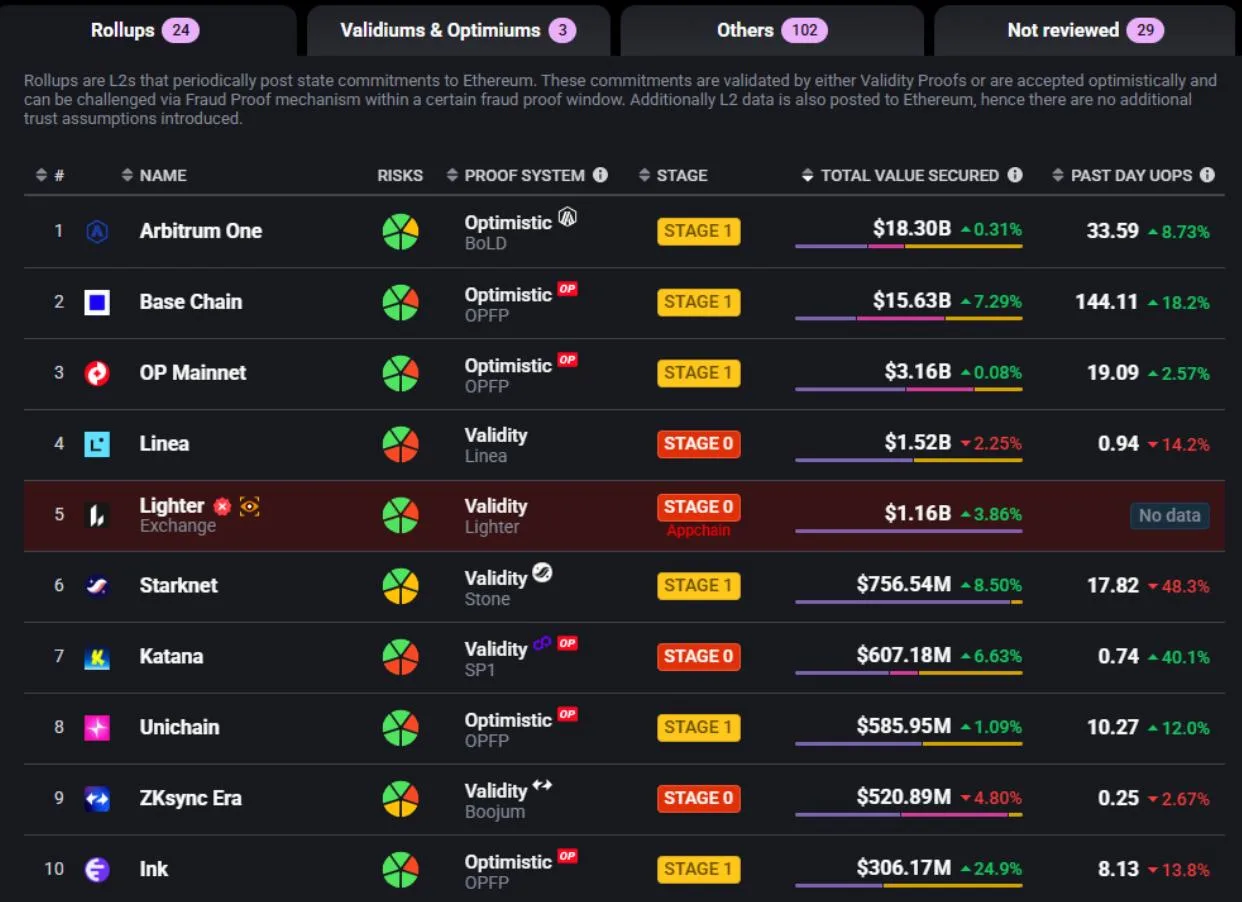Click Lighter's red warning badge icon
Screen dimensions: 1242x902
222,507
